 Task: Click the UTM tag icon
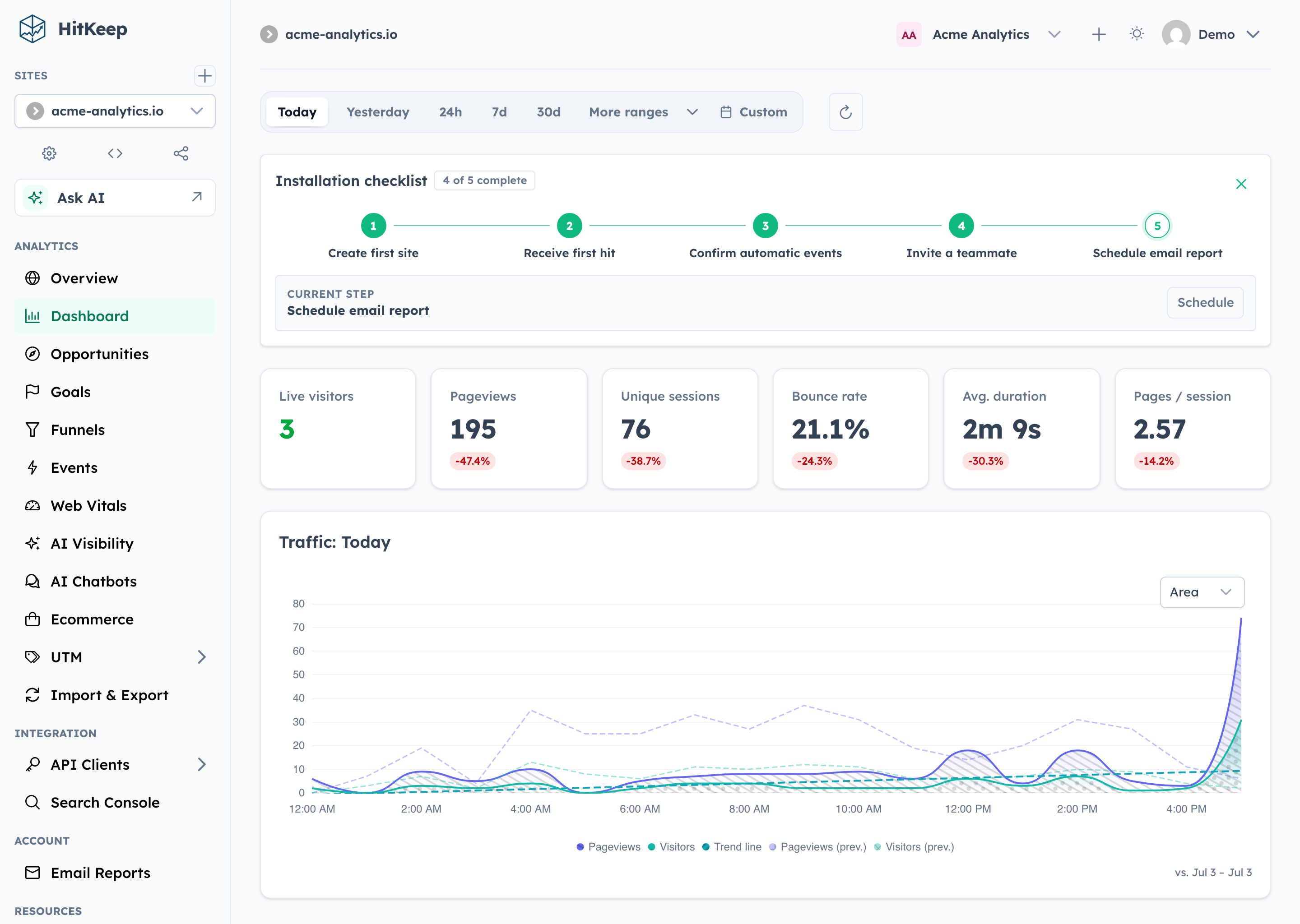pyautogui.click(x=32, y=657)
